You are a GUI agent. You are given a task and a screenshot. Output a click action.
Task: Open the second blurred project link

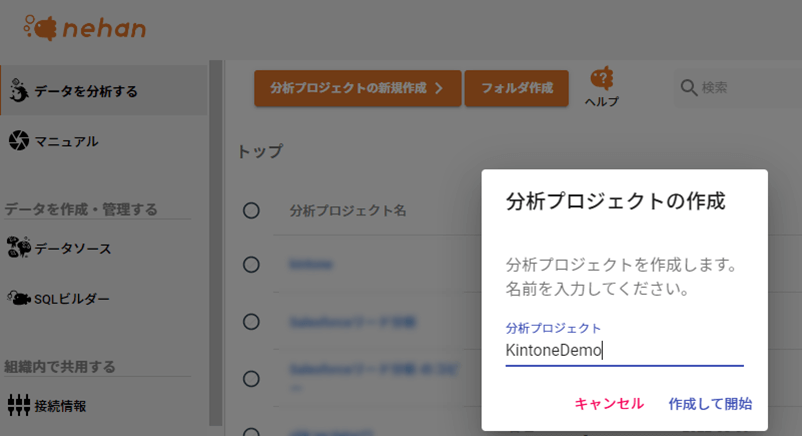coord(353,322)
